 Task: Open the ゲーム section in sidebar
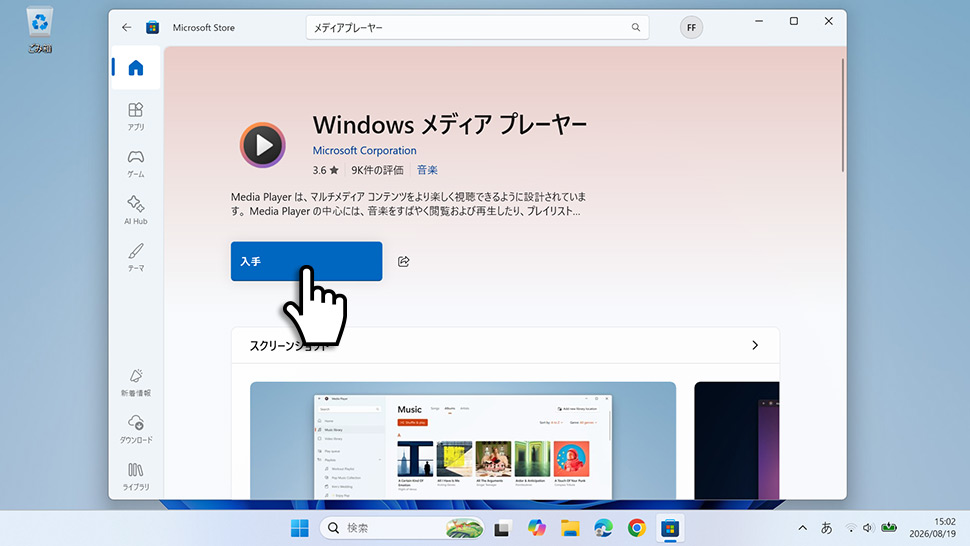click(x=135, y=163)
